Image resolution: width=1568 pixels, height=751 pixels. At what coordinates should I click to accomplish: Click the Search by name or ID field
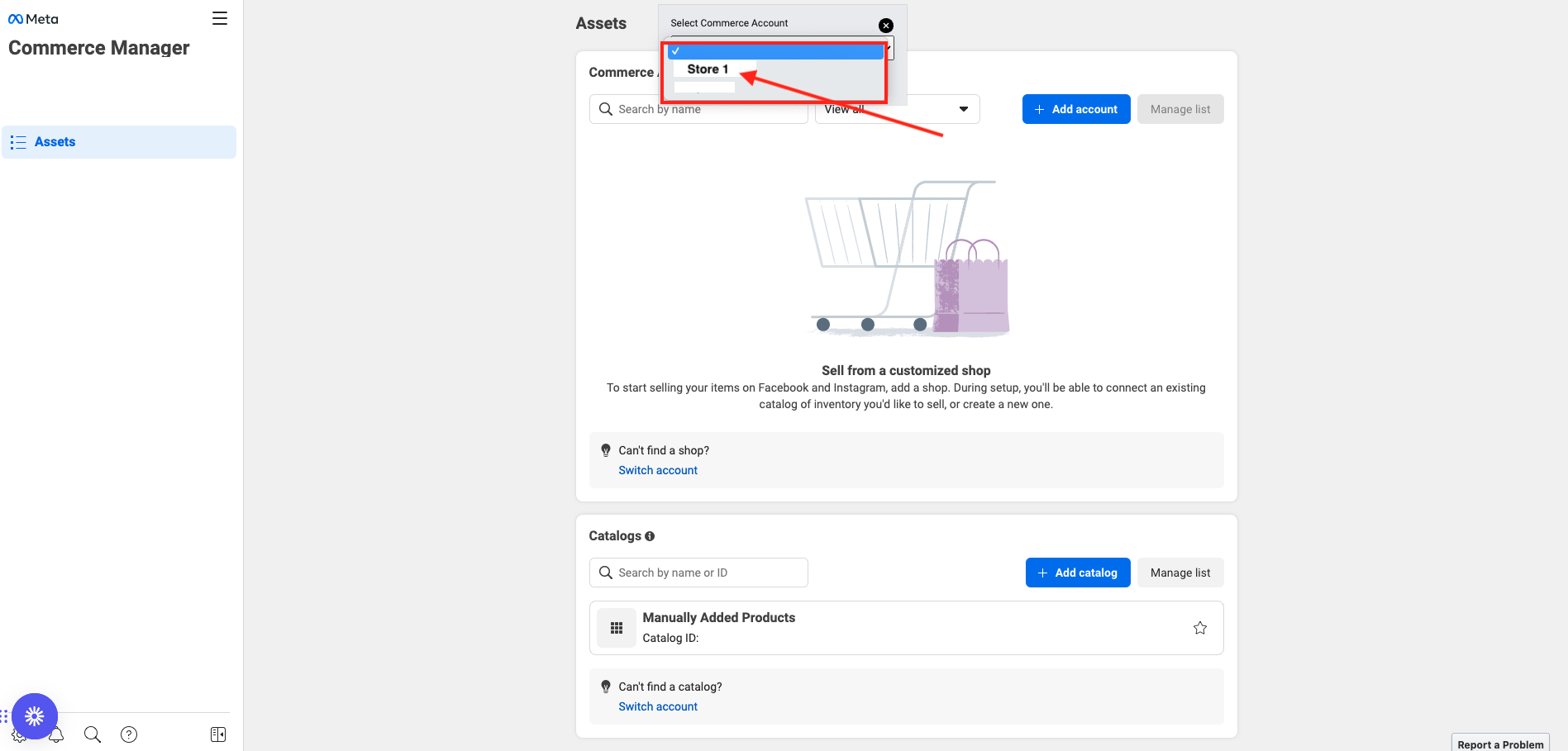coord(698,573)
